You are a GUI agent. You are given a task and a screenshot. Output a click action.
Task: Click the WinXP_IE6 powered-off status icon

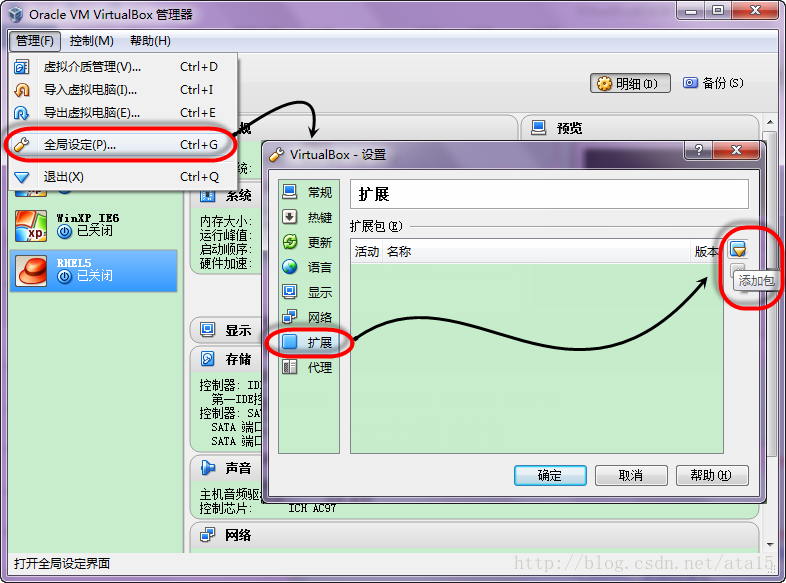coord(64,232)
